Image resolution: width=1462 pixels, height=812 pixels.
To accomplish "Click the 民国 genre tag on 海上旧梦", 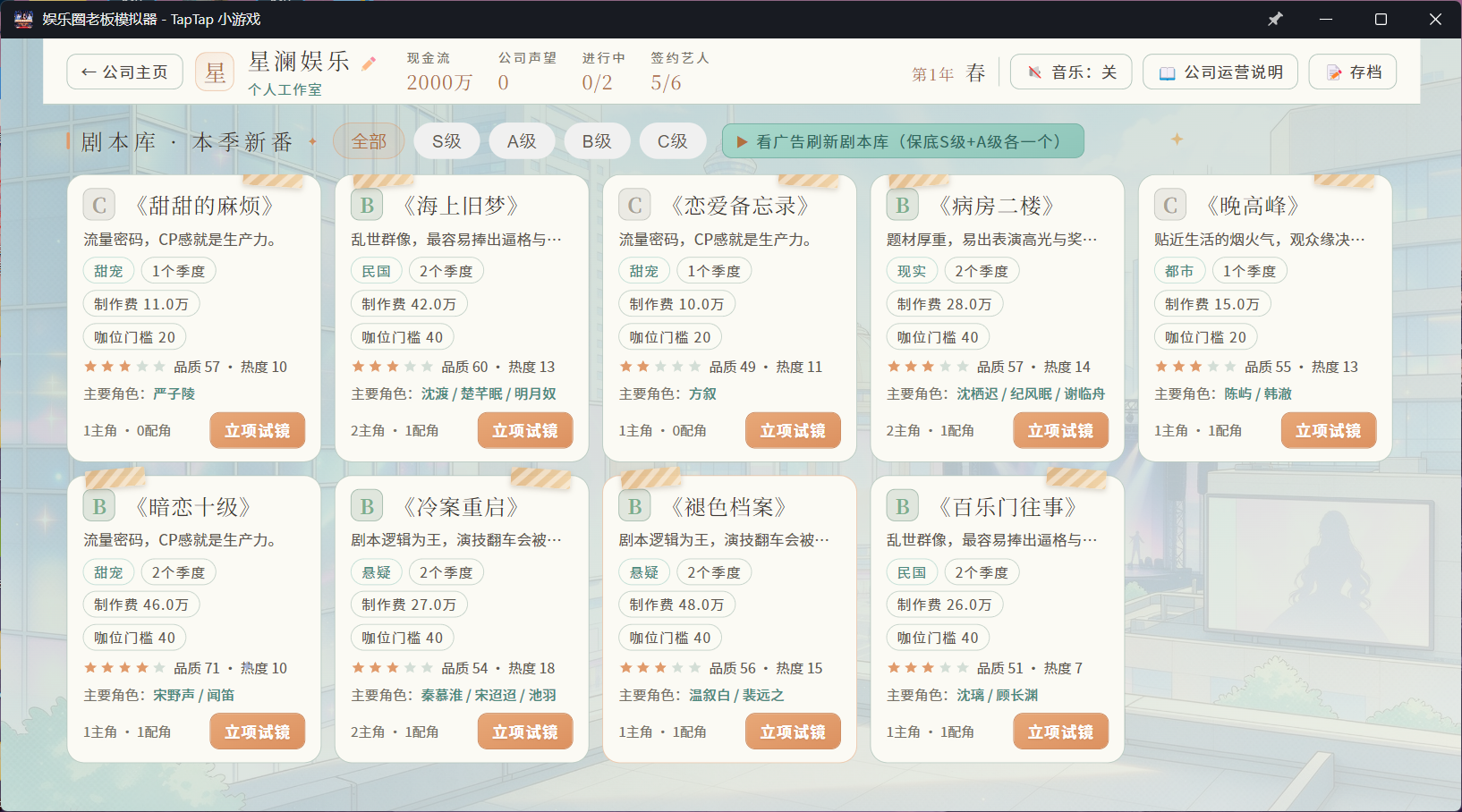I will (x=376, y=271).
